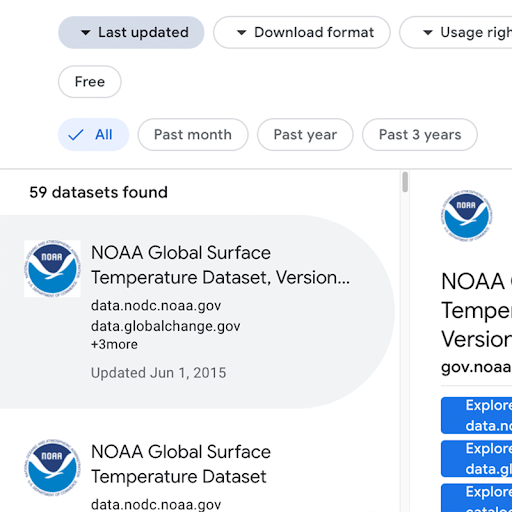Screen dimensions: 512x512
Task: Click data.globalchange.gov source text
Action: click(166, 326)
